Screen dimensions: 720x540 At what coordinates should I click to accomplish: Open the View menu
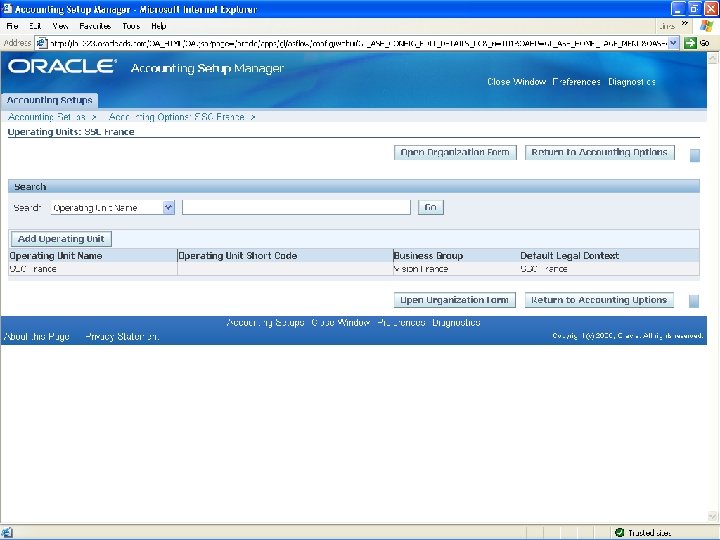[x=60, y=26]
